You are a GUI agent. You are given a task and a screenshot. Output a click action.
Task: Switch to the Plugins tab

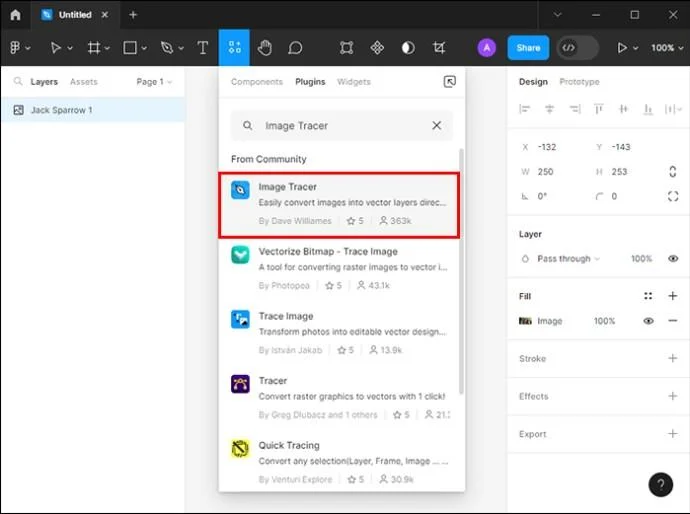coord(310,81)
